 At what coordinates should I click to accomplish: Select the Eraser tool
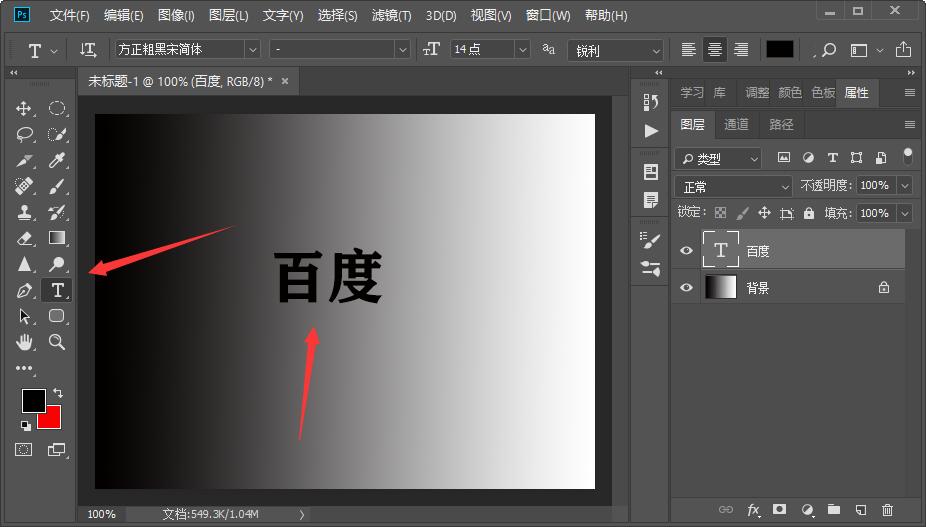(x=24, y=238)
